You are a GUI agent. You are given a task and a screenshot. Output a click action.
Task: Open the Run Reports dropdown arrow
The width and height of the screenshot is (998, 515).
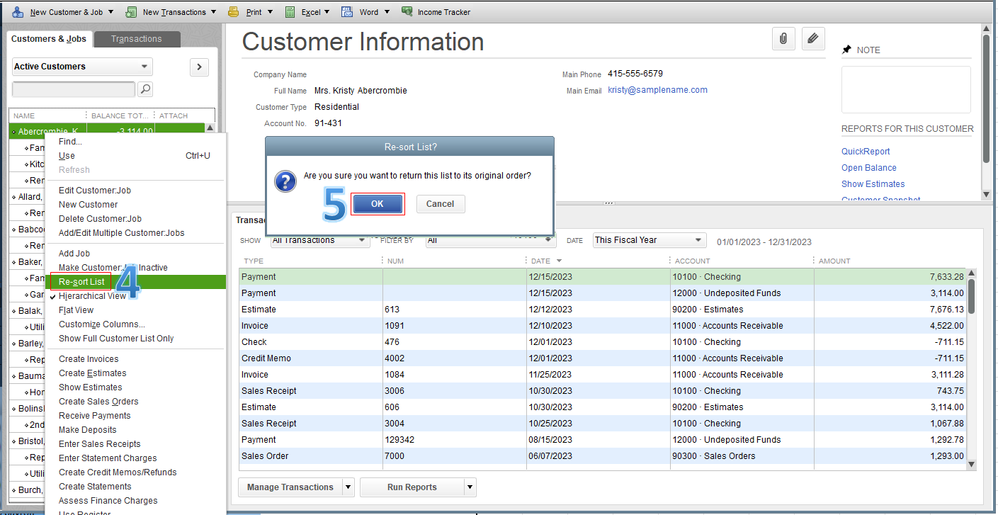[470, 487]
